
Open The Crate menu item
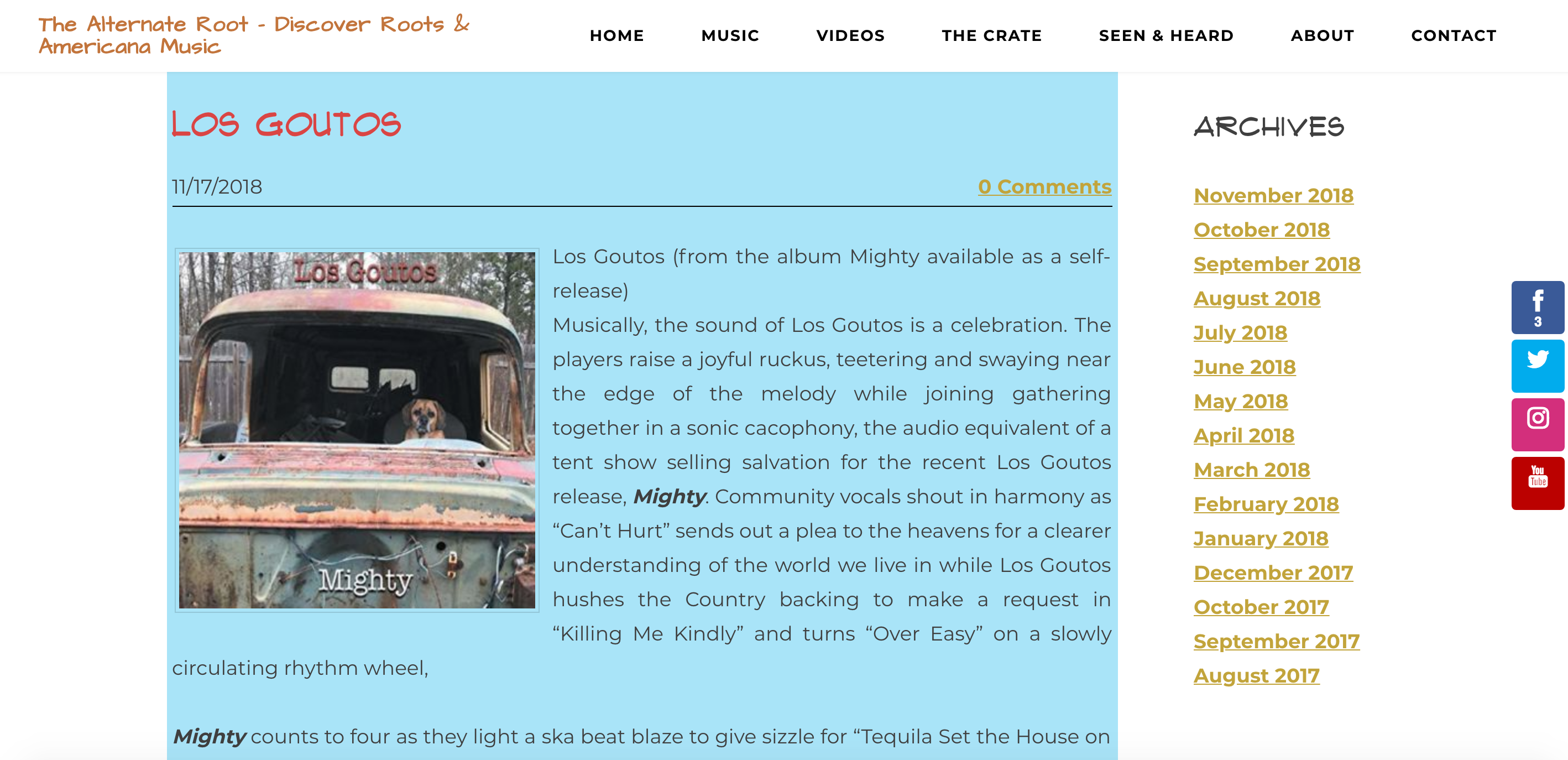point(991,36)
